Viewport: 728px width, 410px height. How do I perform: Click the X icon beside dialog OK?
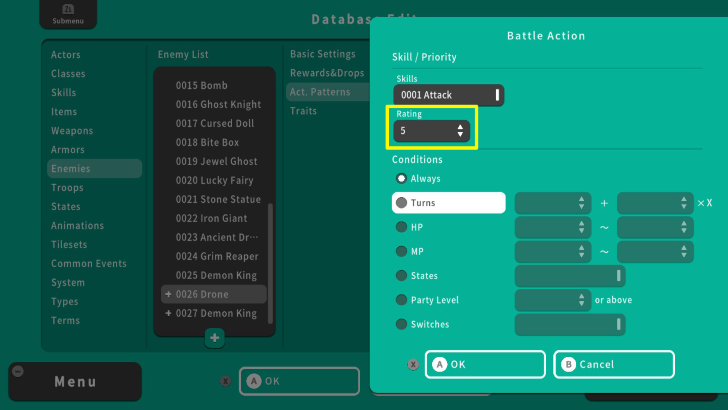[413, 364]
